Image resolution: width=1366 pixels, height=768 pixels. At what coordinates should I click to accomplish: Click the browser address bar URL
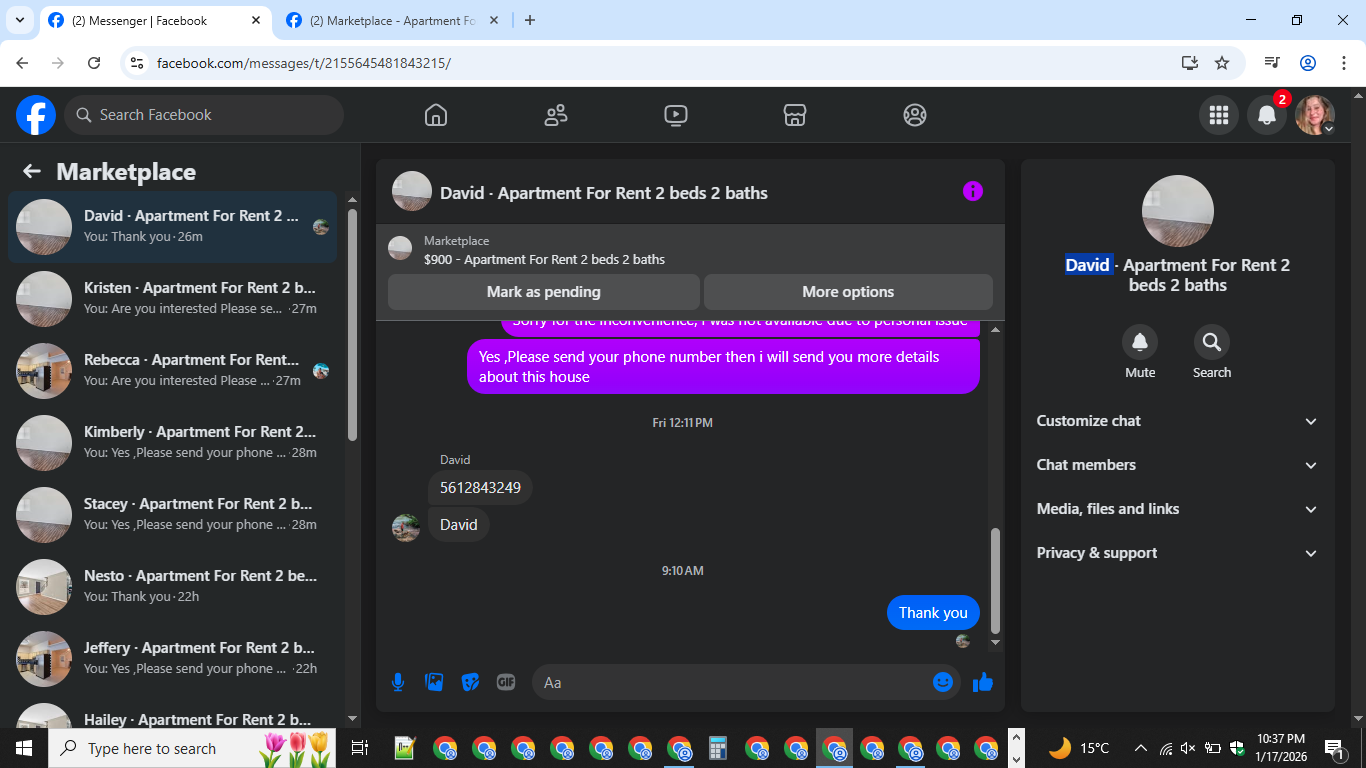point(304,63)
